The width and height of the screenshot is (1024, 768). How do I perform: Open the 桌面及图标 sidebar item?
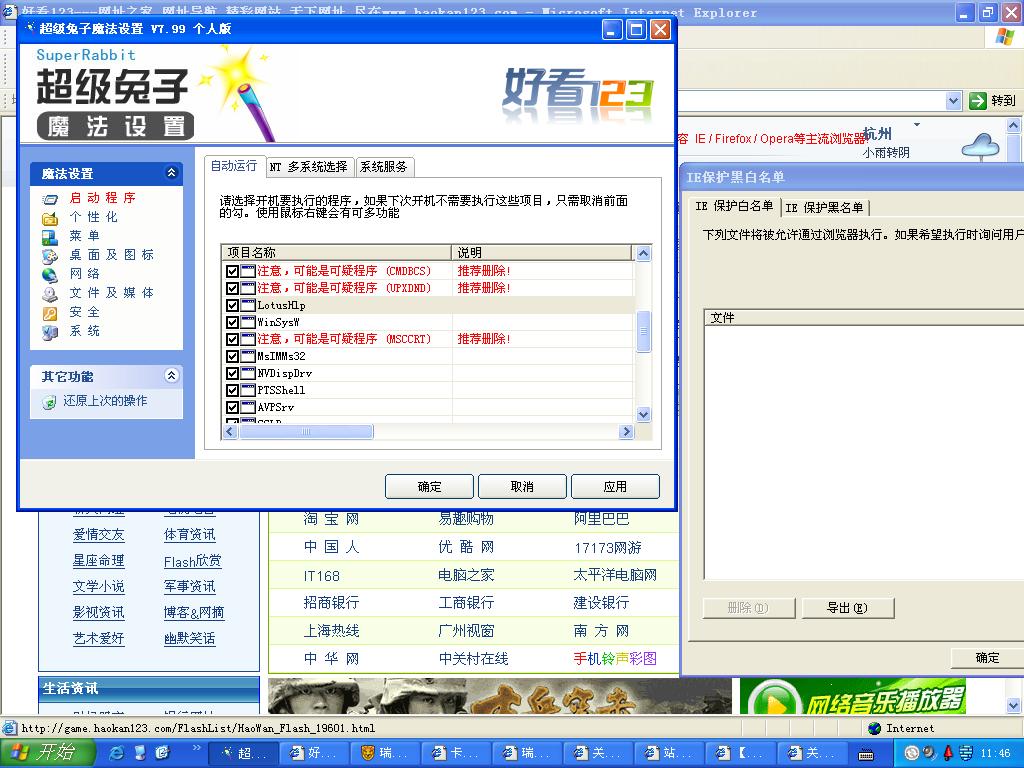point(112,255)
